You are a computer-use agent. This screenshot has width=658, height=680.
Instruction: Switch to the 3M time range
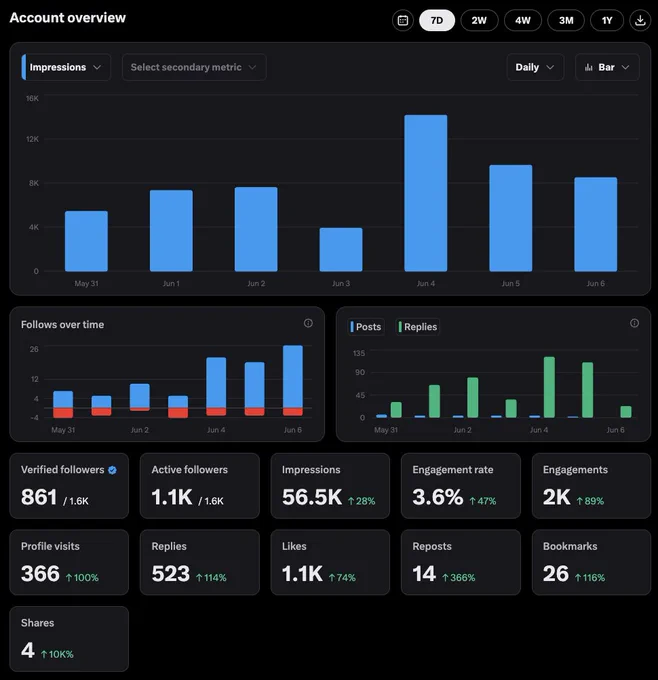click(x=566, y=20)
